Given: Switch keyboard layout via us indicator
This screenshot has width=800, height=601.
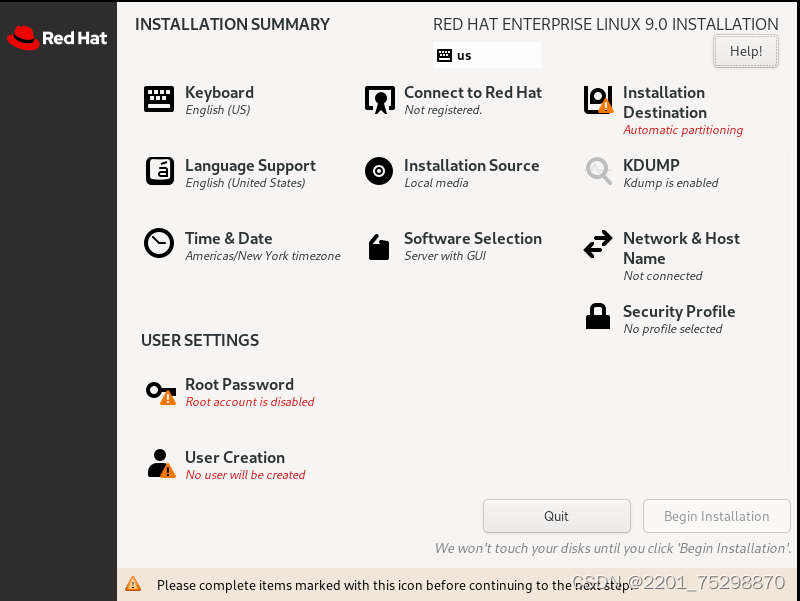Looking at the screenshot, I should [x=486, y=55].
